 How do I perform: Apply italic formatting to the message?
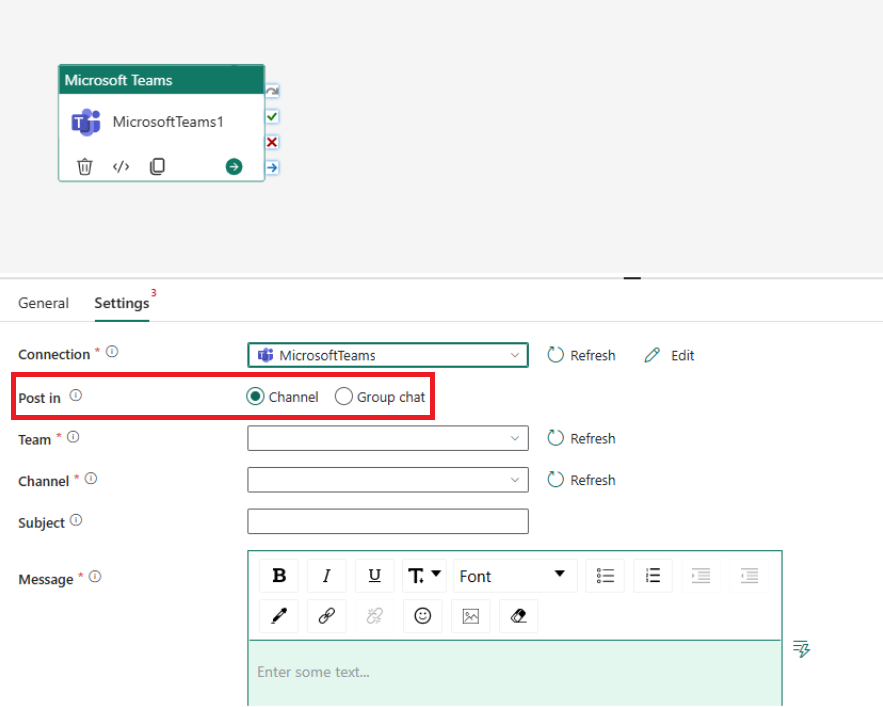pos(327,575)
